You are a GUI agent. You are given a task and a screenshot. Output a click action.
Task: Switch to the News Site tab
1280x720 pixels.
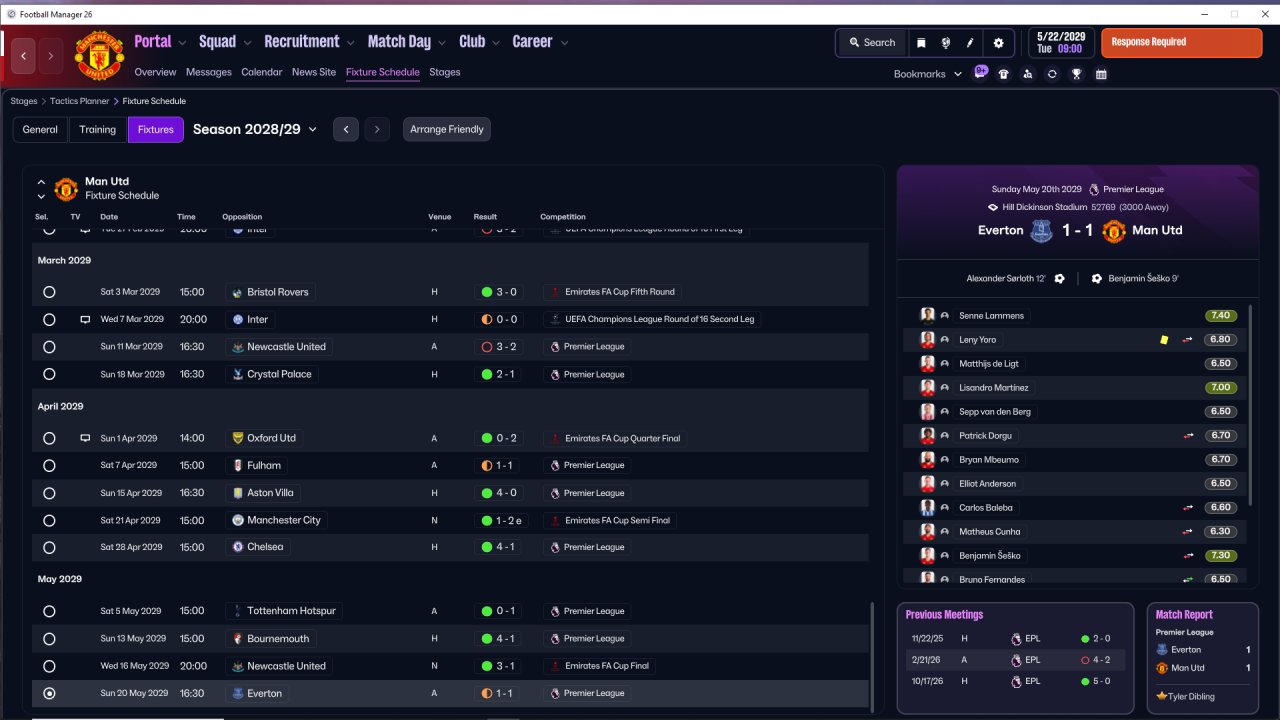tap(314, 72)
